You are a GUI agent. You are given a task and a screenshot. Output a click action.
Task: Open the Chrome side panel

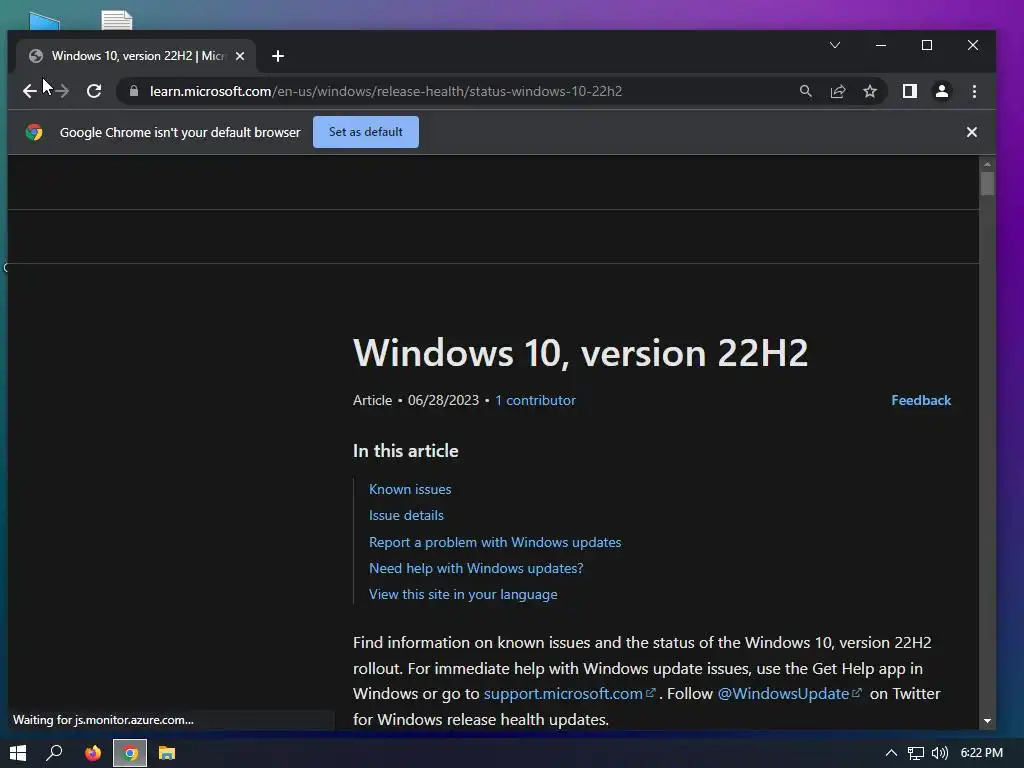coord(910,91)
